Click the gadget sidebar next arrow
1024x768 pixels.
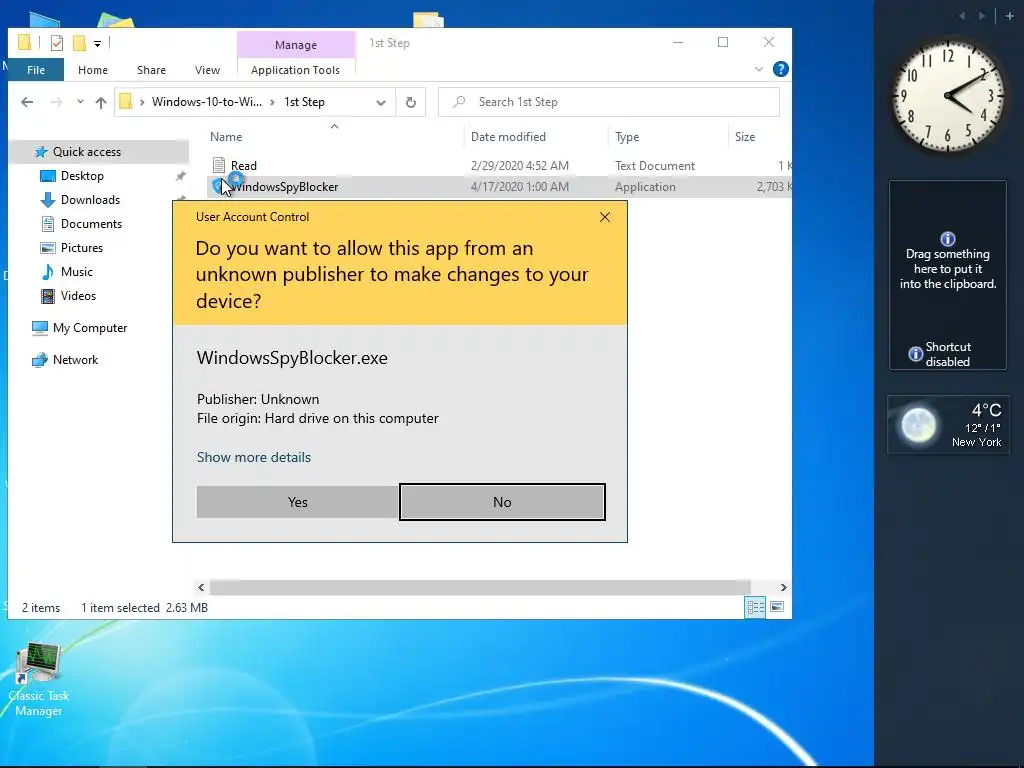982,16
